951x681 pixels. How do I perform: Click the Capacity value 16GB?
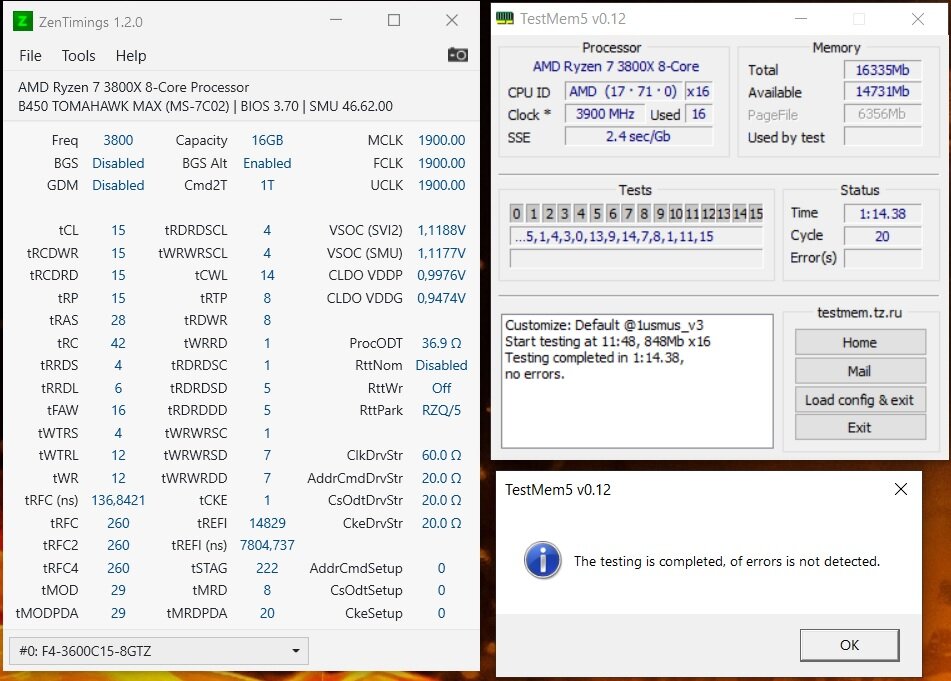[x=267, y=140]
